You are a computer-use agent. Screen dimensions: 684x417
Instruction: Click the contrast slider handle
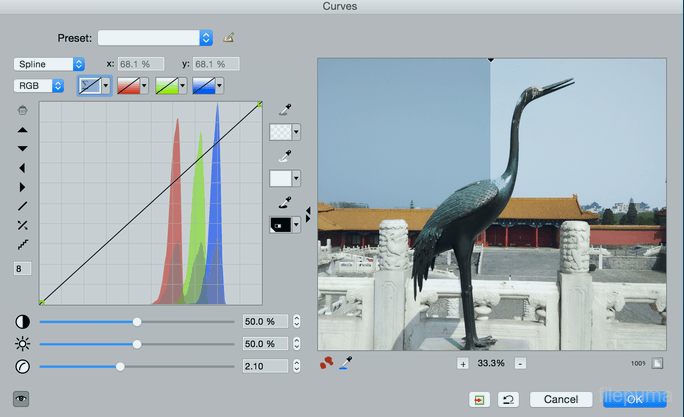(x=137, y=322)
